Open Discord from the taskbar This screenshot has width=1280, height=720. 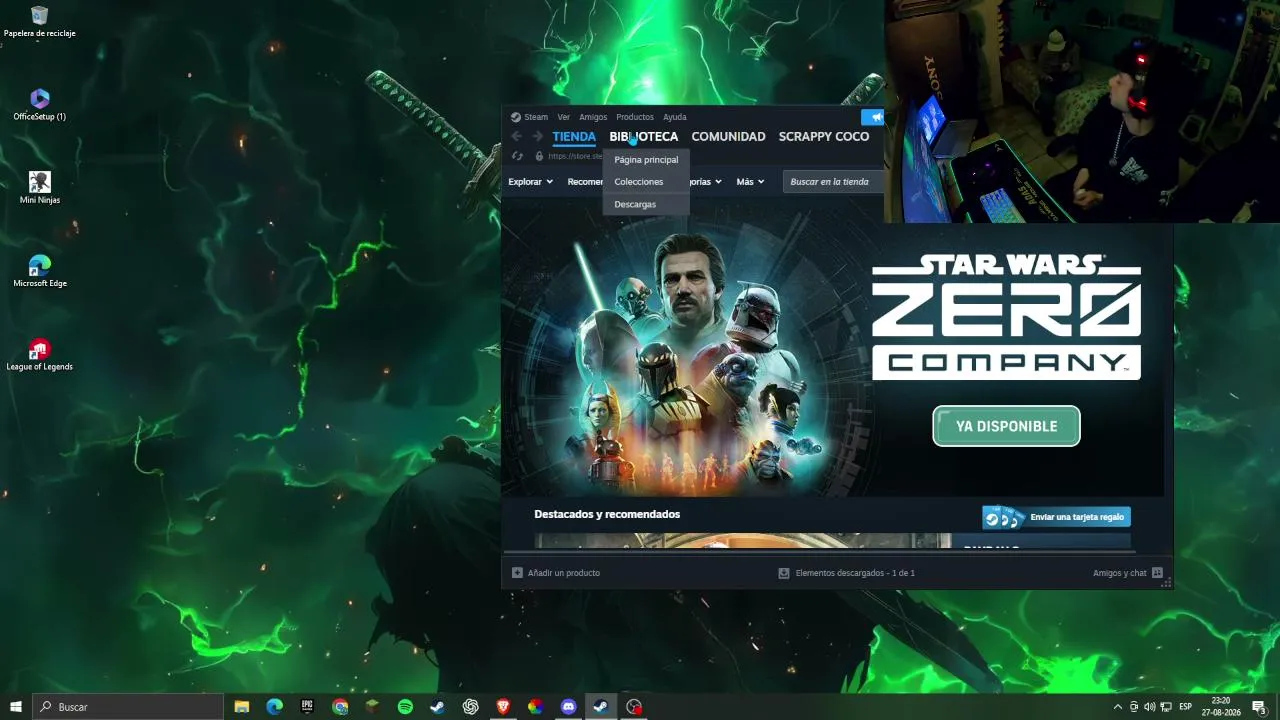(569, 707)
